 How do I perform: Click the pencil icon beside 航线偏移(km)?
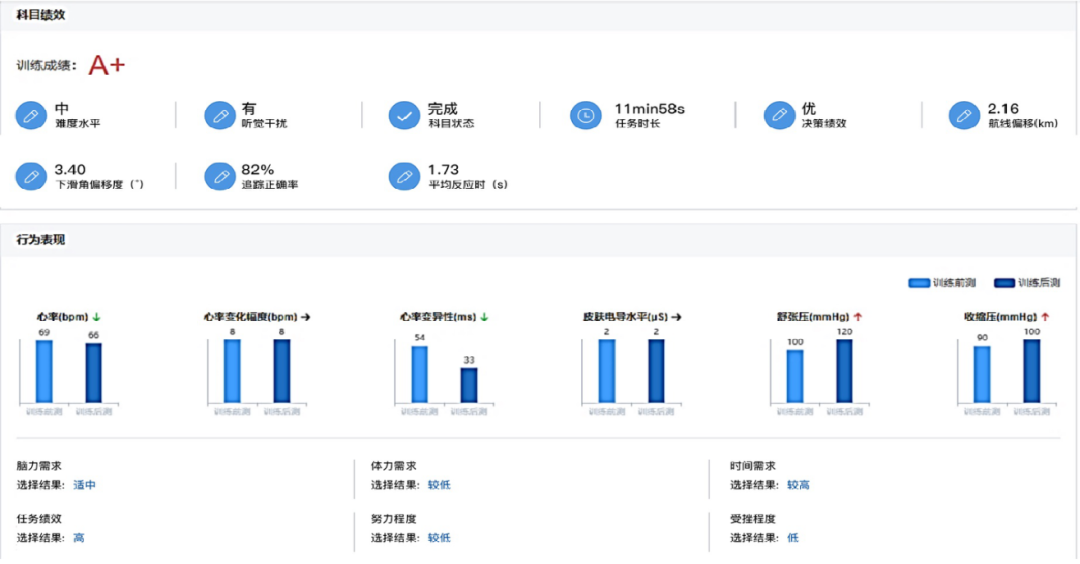click(x=964, y=116)
